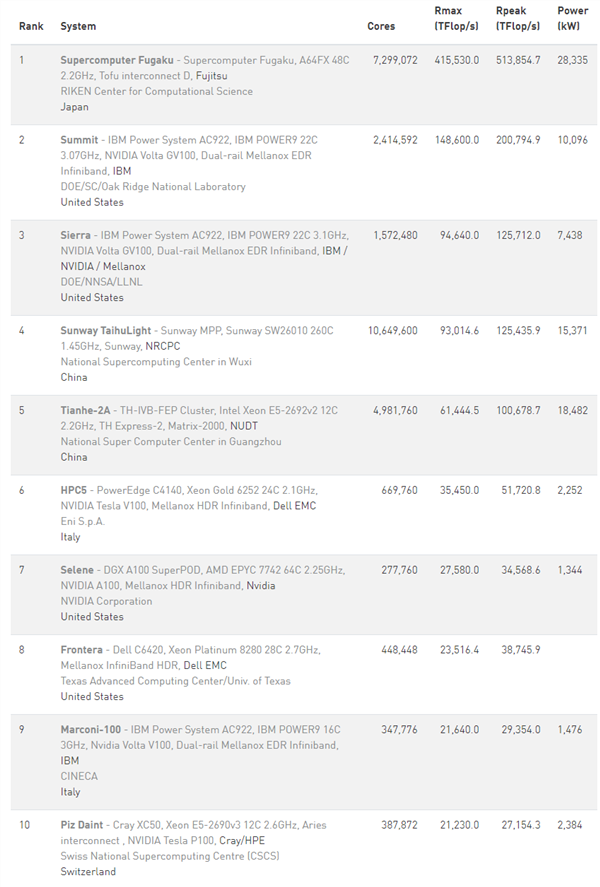Image resolution: width=600 pixels, height=887 pixels.
Task: Open the Selene system entry
Action: (78, 570)
